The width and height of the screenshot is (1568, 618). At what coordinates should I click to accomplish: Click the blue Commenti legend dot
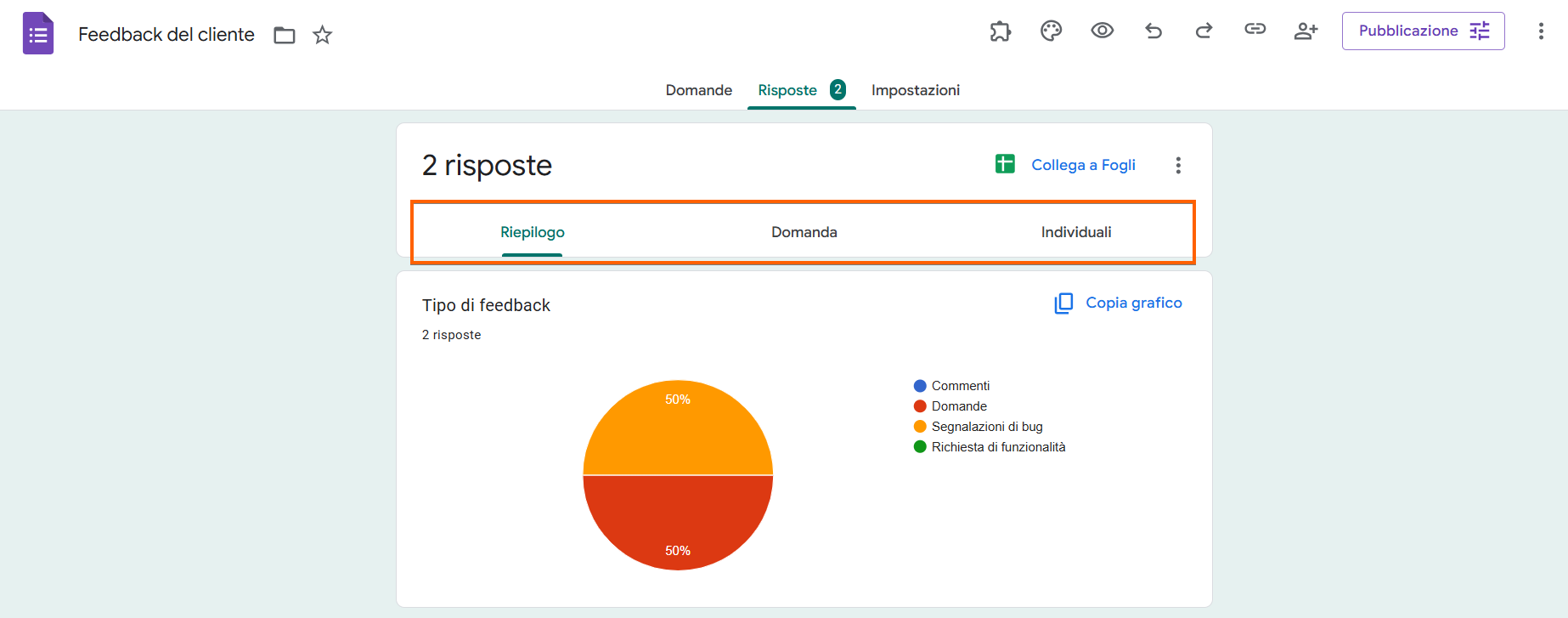[920, 386]
